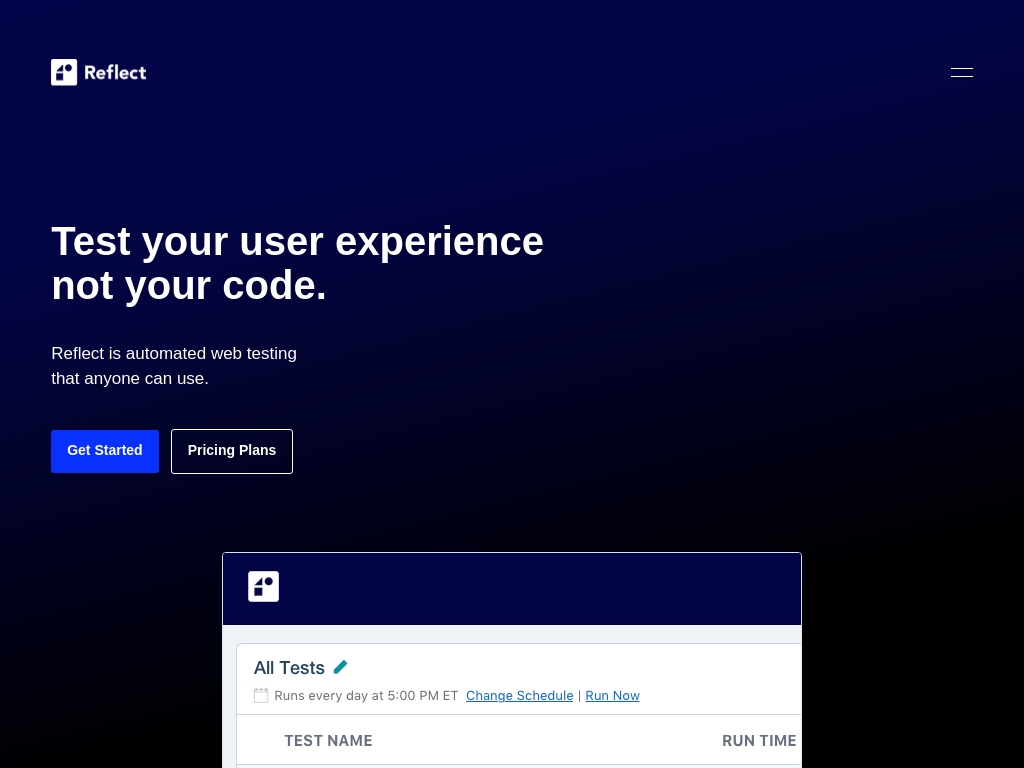This screenshot has width=1024, height=768.
Task: Edit the All Tests name with the pencil icon
Action: [x=340, y=667]
